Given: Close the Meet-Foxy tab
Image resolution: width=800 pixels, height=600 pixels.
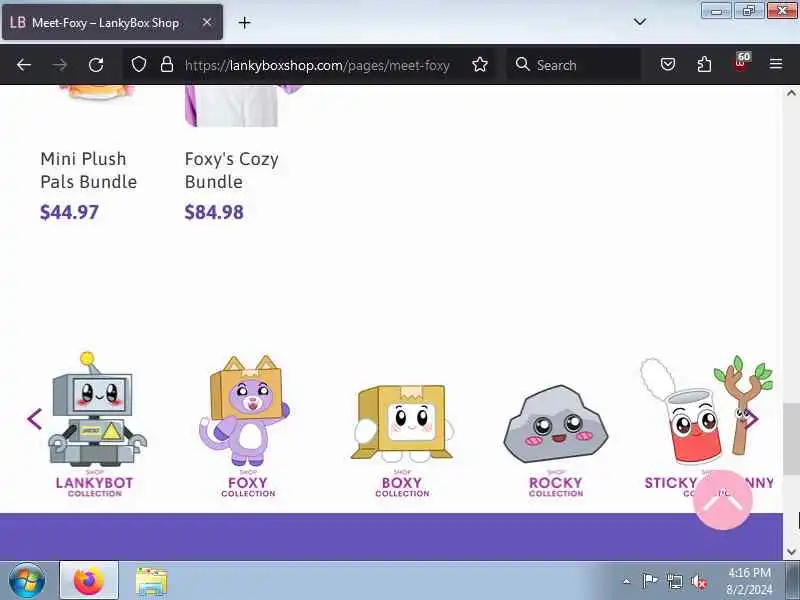Looking at the screenshot, I should pos(207,22).
